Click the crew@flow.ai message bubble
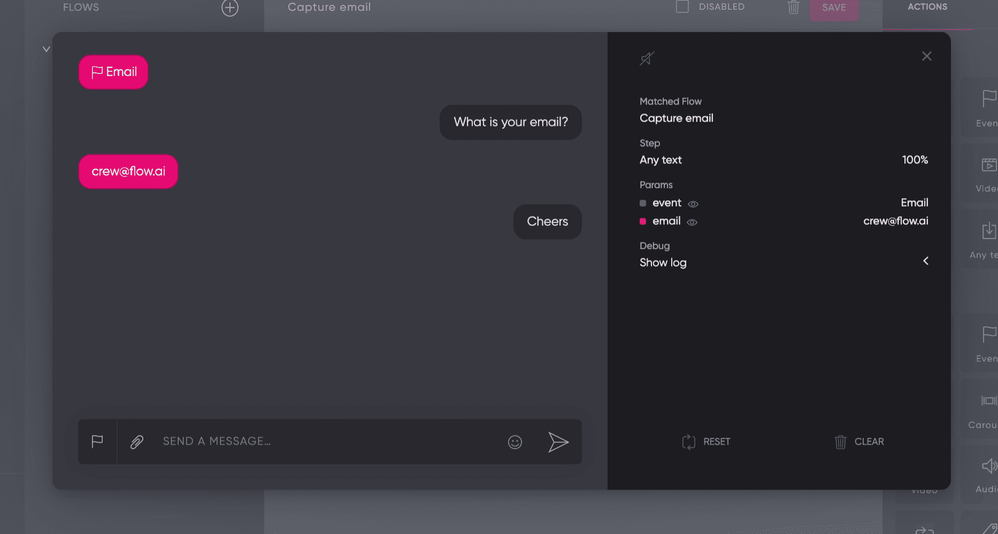This screenshot has height=534, width=998. 128,171
